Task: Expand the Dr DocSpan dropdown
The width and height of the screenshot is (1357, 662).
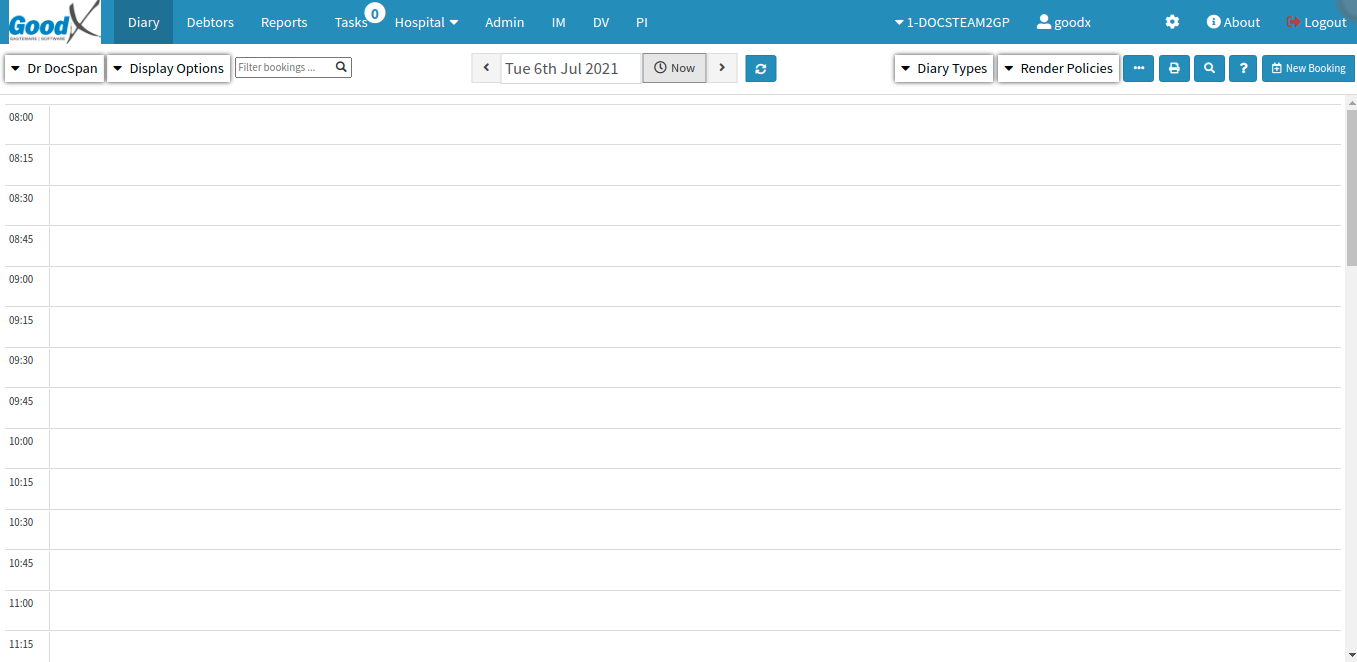Action: click(55, 68)
